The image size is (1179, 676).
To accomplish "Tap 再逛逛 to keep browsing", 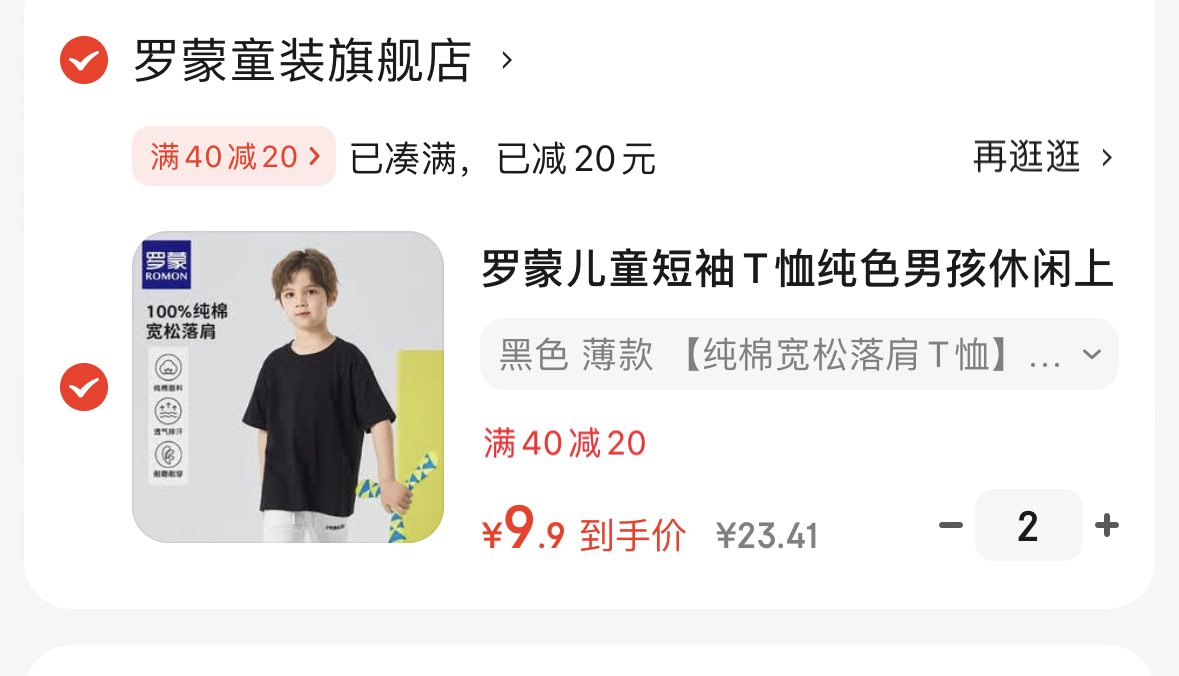I will click(1027, 157).
